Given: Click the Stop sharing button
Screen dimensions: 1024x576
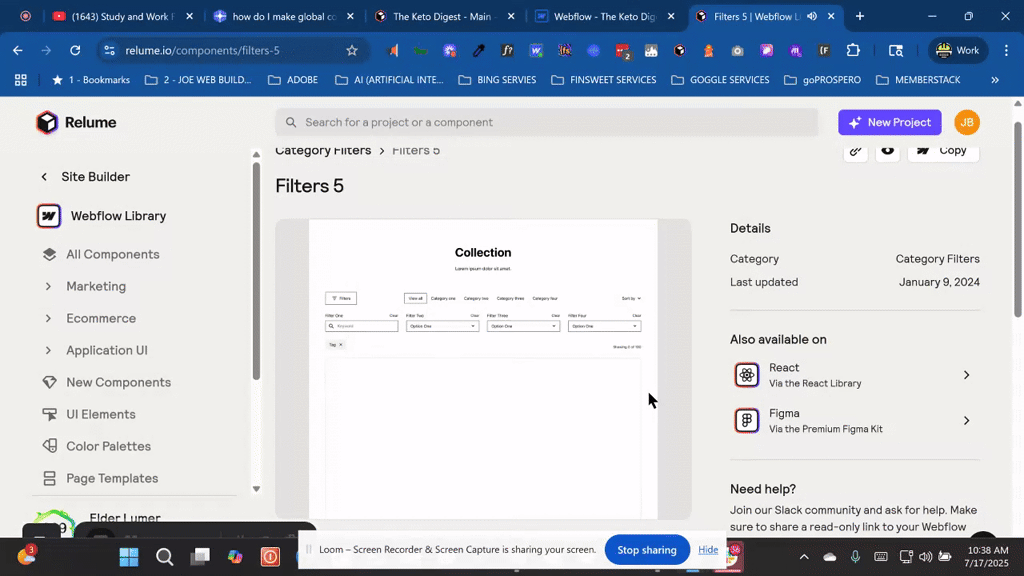Looking at the screenshot, I should pos(646,550).
